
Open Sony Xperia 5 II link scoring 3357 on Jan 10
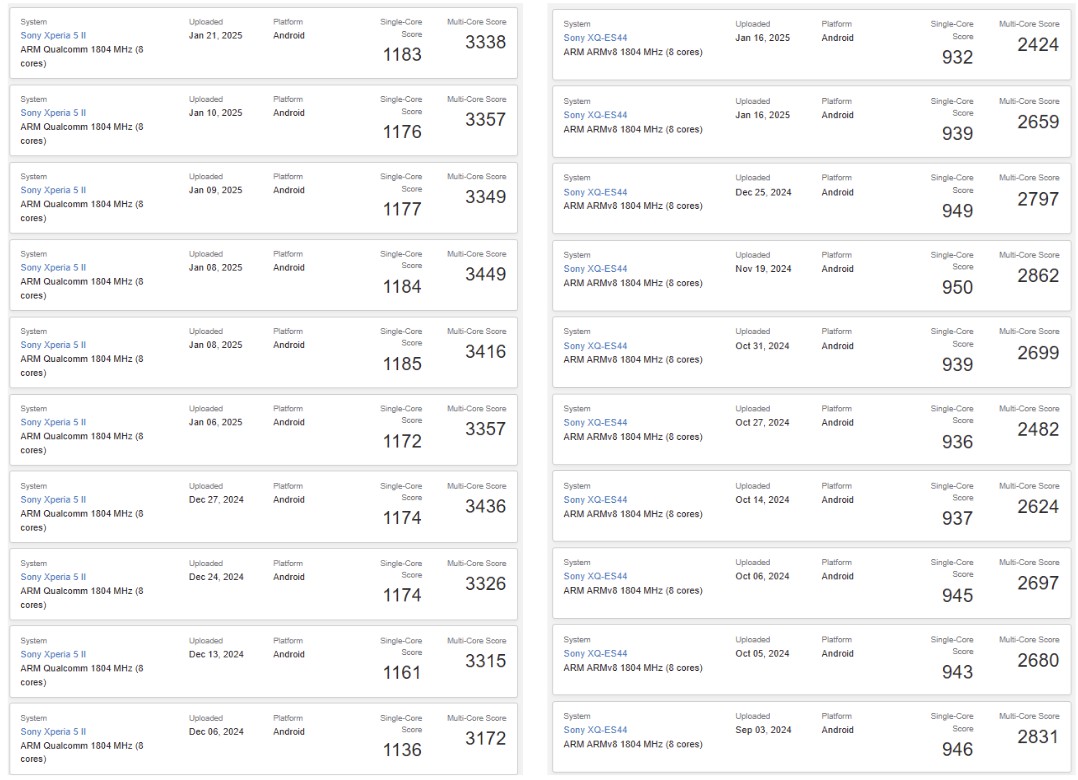click(53, 113)
